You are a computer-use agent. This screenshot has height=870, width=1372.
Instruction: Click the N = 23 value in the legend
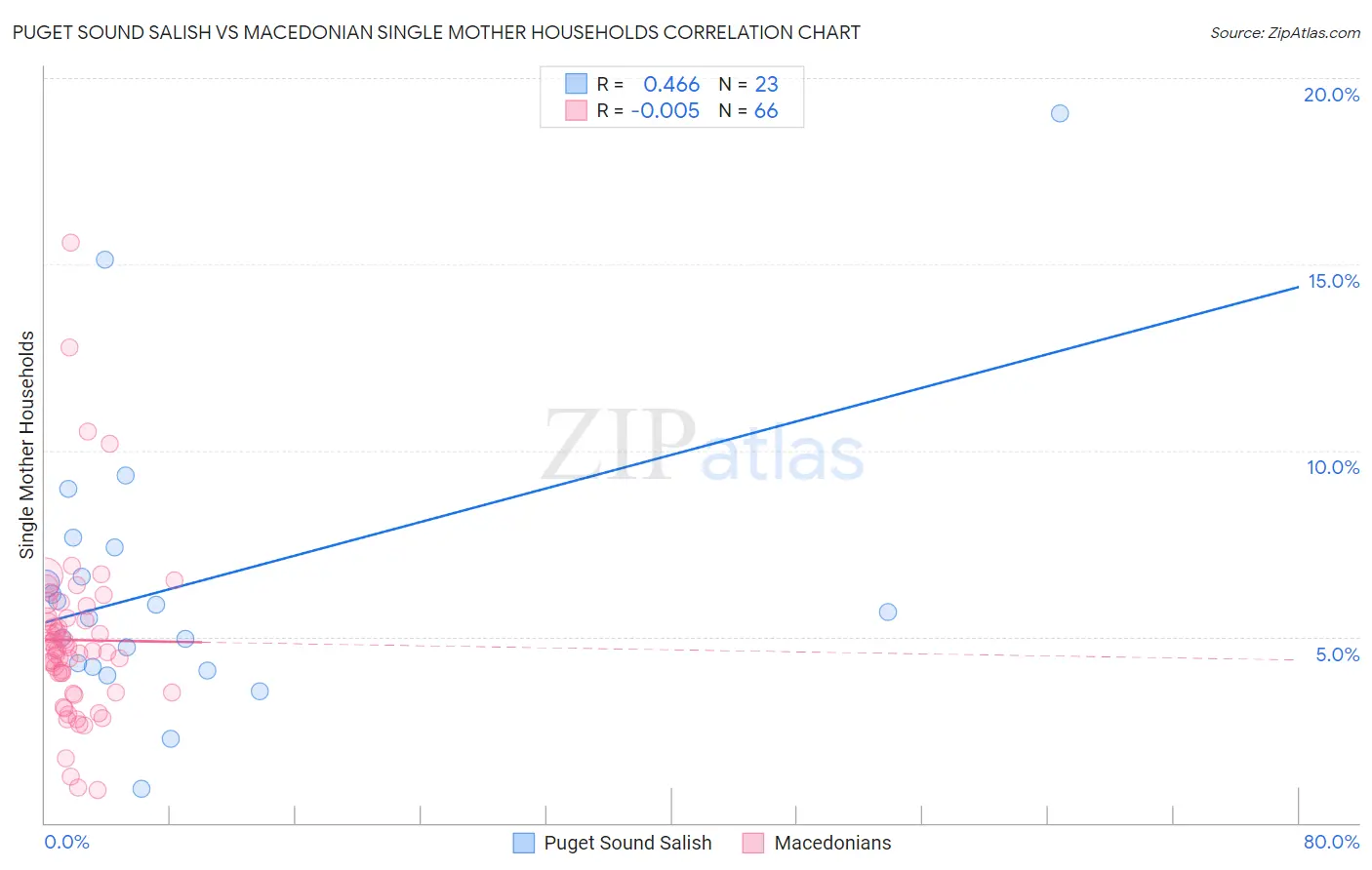748,84
